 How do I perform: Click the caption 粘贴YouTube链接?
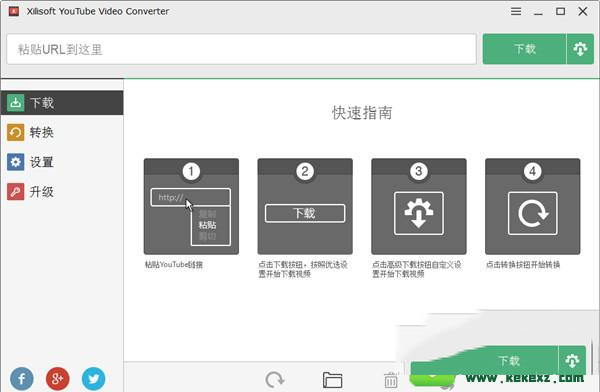click(174, 265)
